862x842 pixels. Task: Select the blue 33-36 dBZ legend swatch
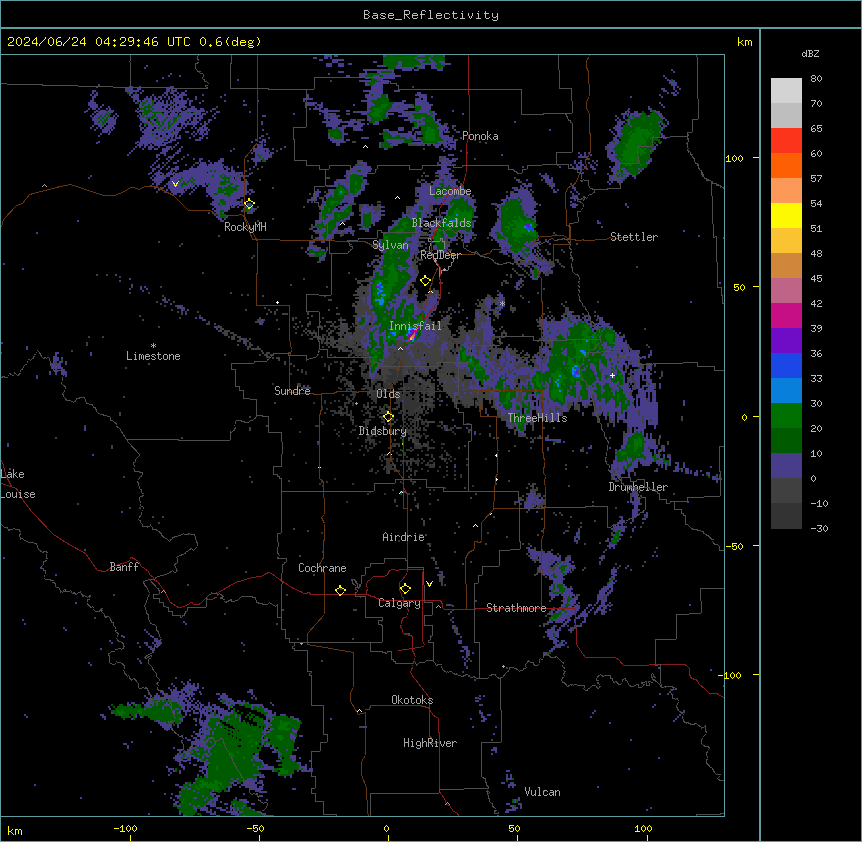click(x=786, y=365)
